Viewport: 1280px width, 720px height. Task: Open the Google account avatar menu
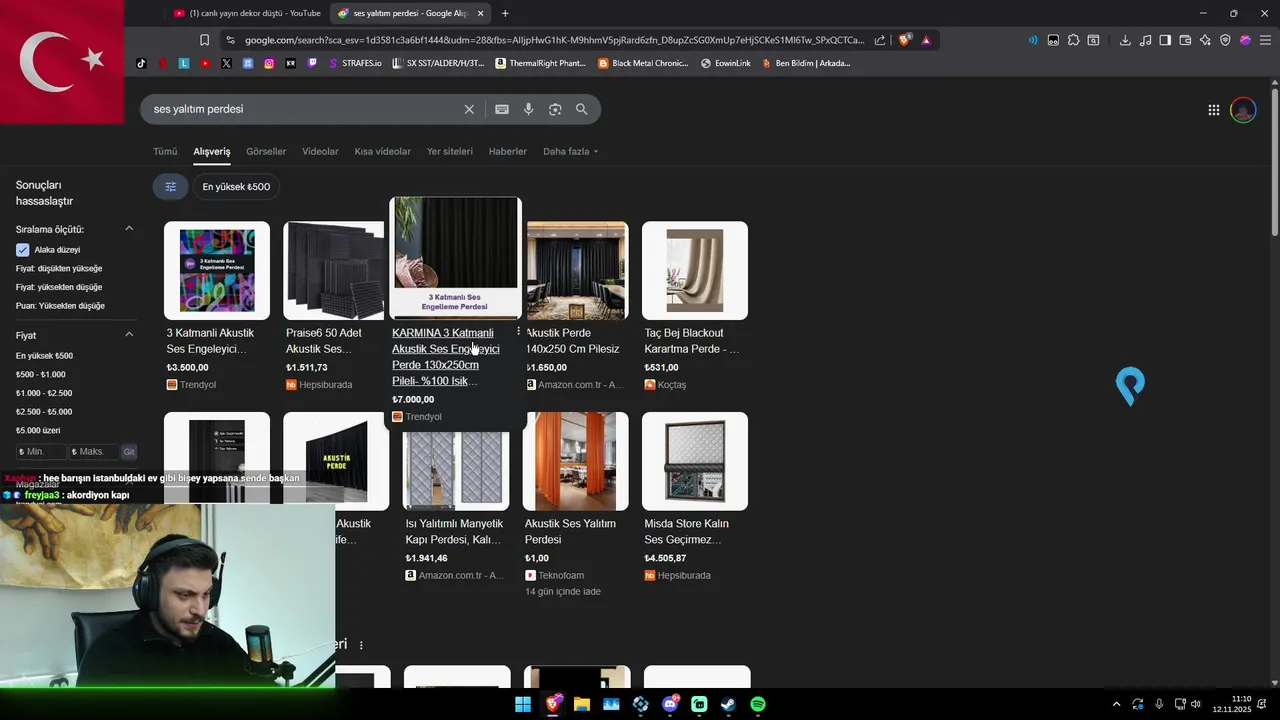tap(1243, 110)
